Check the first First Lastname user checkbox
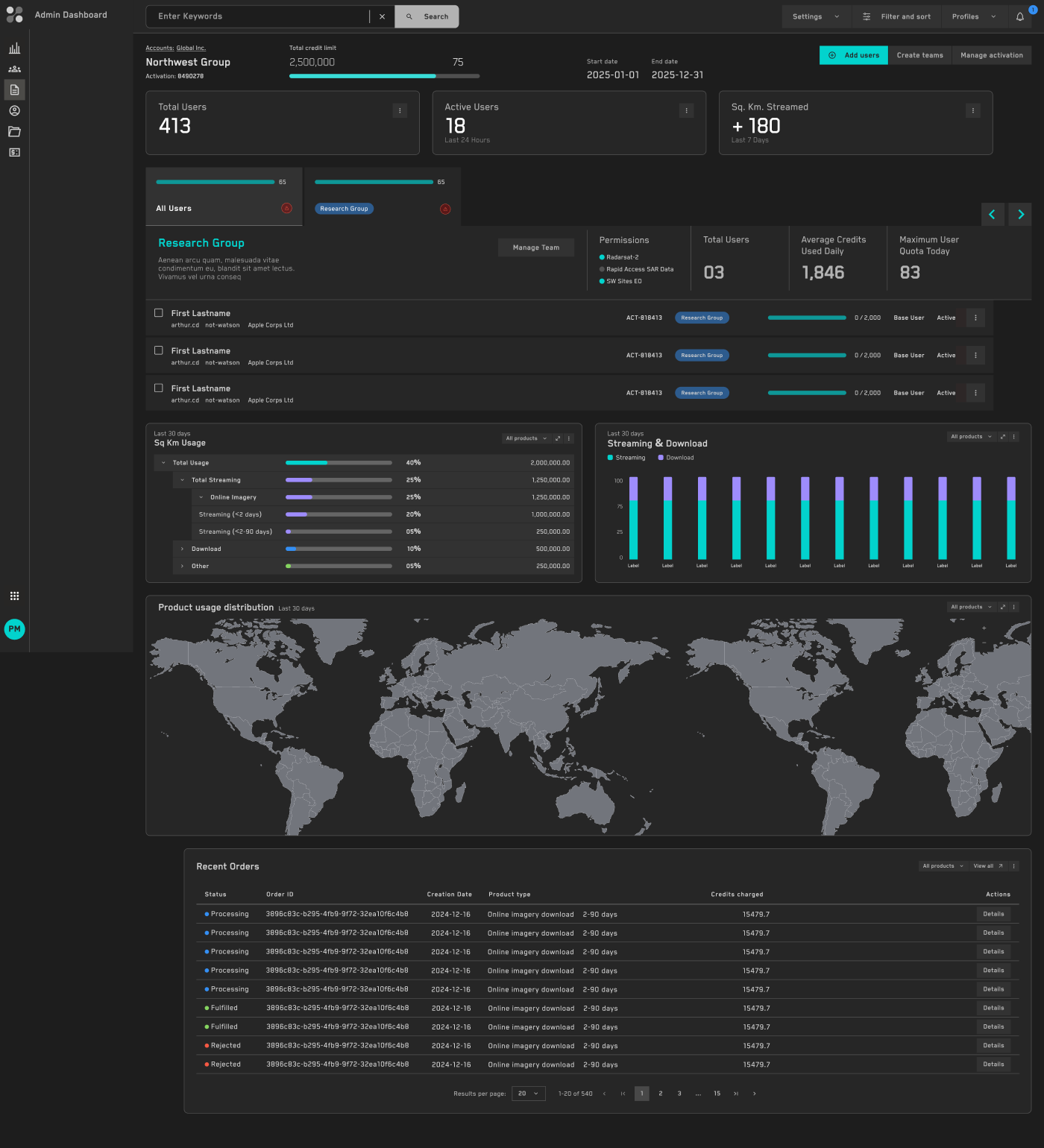The height and width of the screenshot is (1148, 1044). 159,313
